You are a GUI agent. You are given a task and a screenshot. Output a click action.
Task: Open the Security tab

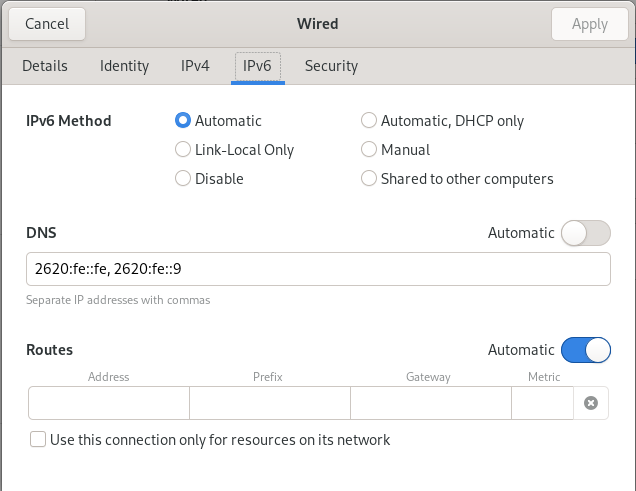[331, 66]
